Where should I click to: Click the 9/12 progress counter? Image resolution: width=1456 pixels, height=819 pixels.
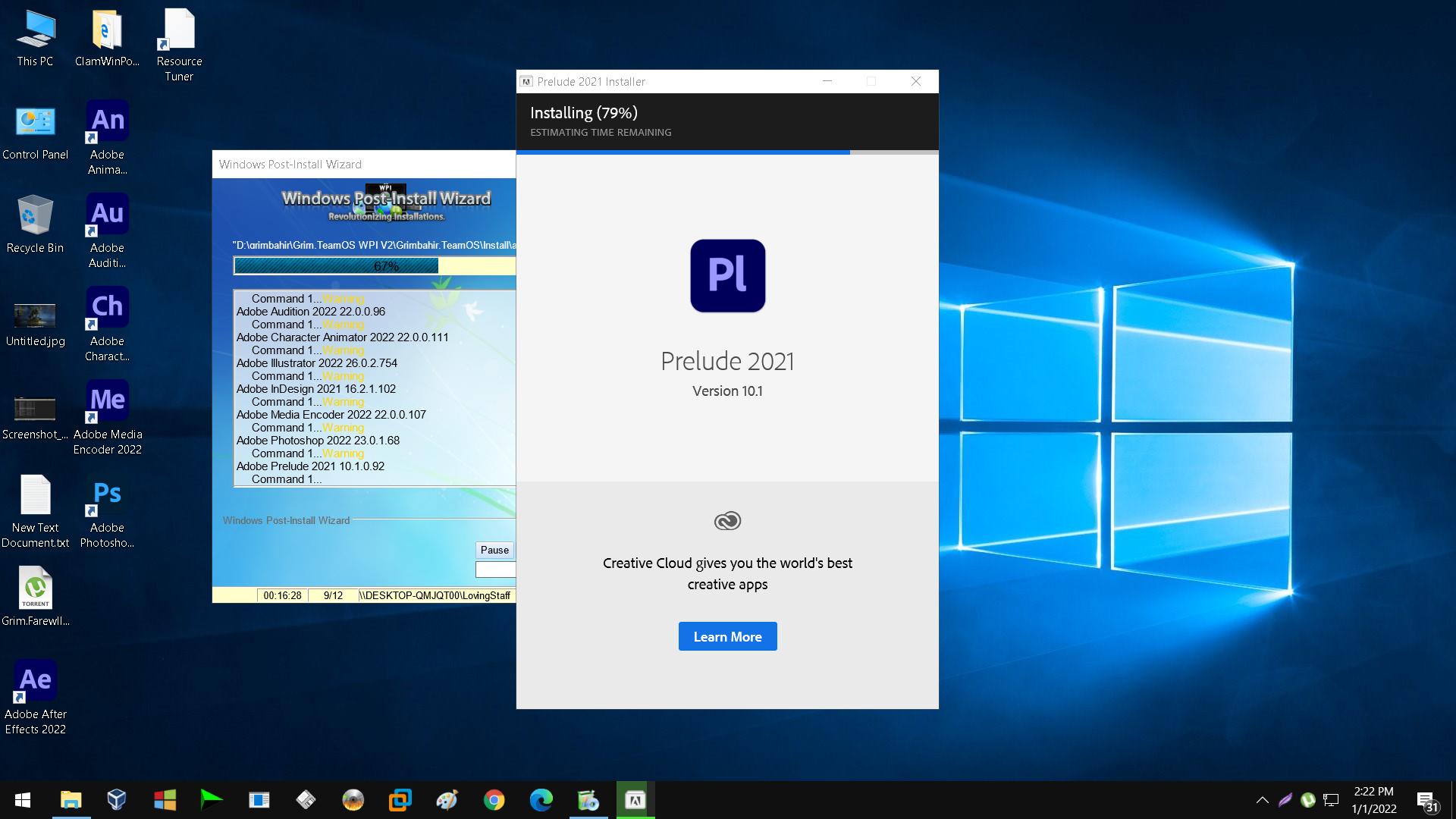[333, 595]
